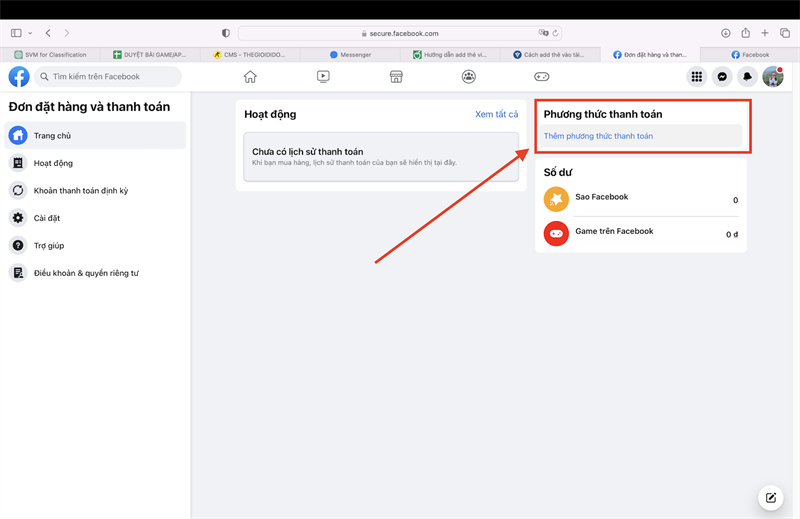Reload the page in Safari address bar
This screenshot has width=800, height=519.
click(x=555, y=33)
